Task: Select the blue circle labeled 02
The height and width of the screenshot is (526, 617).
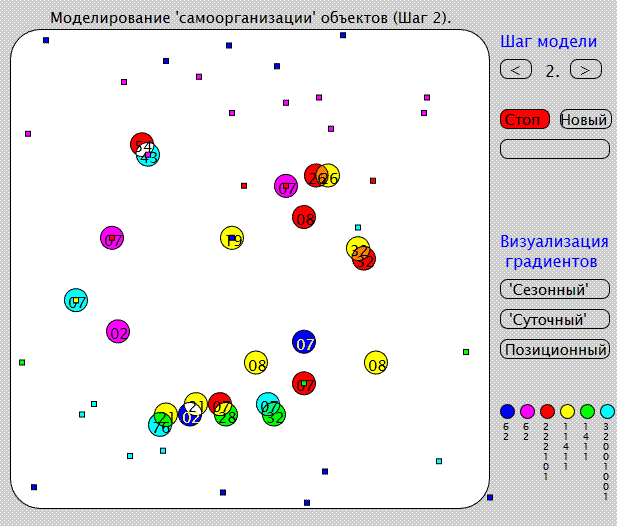Action: tap(189, 417)
